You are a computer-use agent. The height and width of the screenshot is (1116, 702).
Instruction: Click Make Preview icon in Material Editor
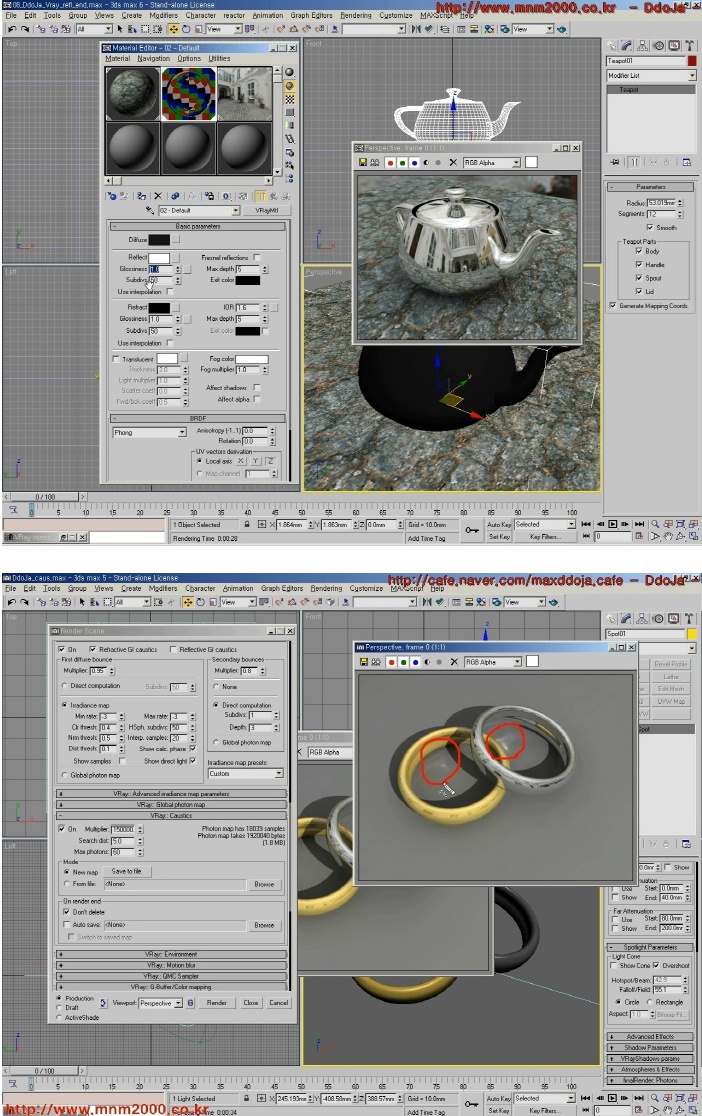click(289, 139)
